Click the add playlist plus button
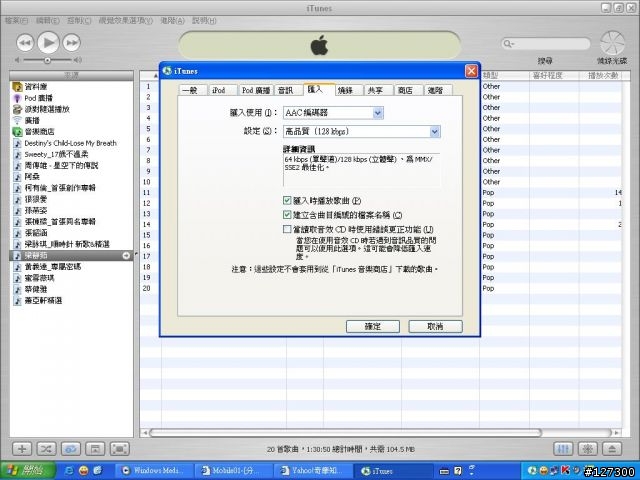 [22, 449]
